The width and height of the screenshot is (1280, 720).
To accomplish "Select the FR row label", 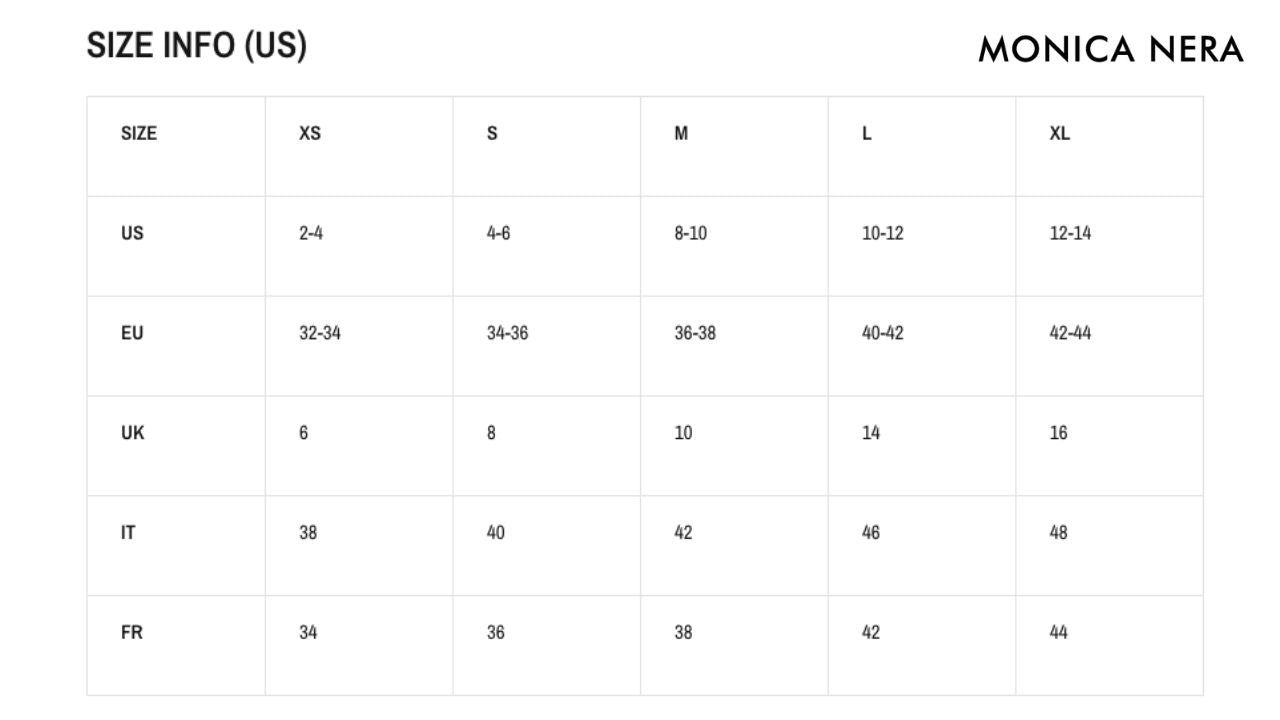I will click(x=132, y=633).
